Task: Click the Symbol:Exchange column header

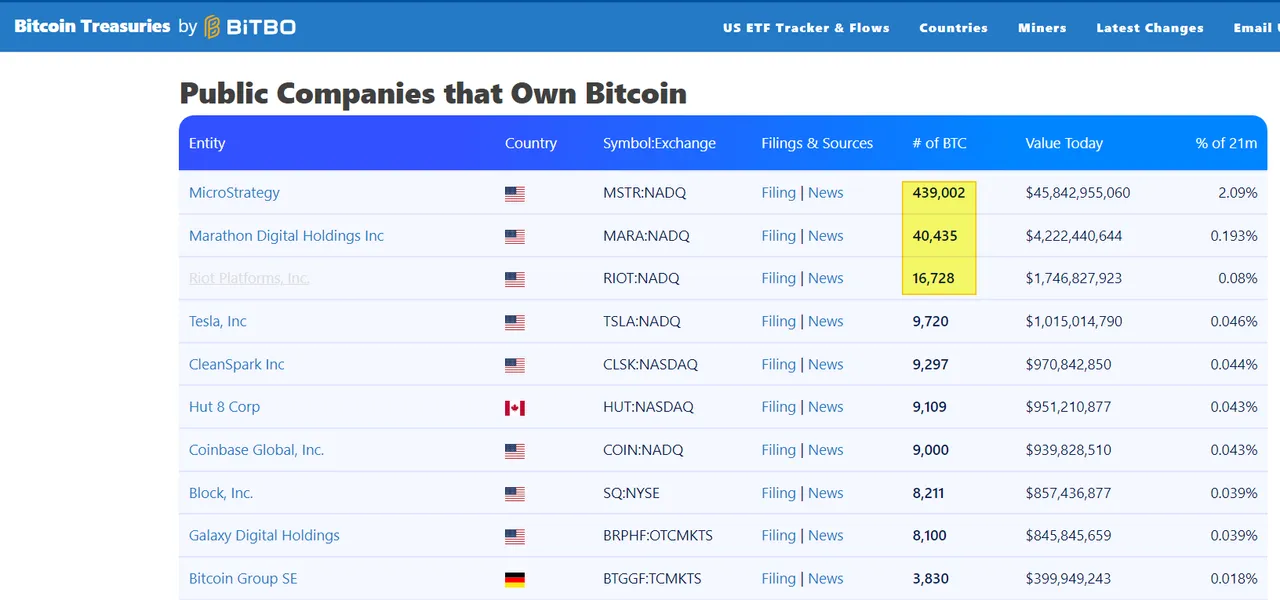Action: (x=659, y=143)
